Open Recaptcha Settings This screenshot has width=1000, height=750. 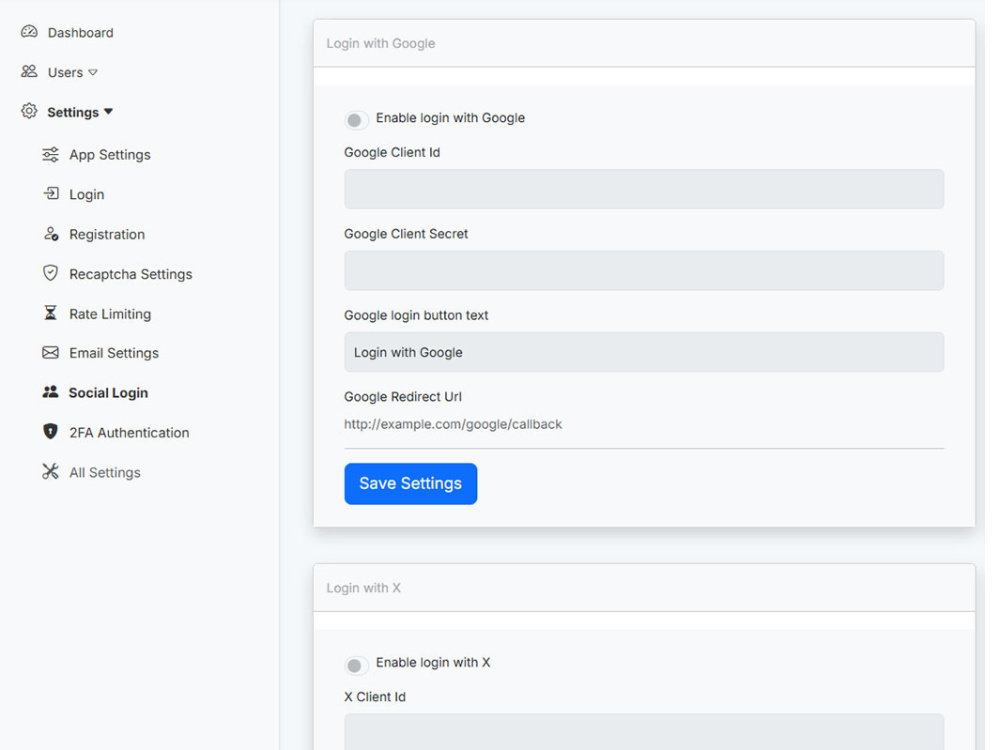(x=131, y=274)
